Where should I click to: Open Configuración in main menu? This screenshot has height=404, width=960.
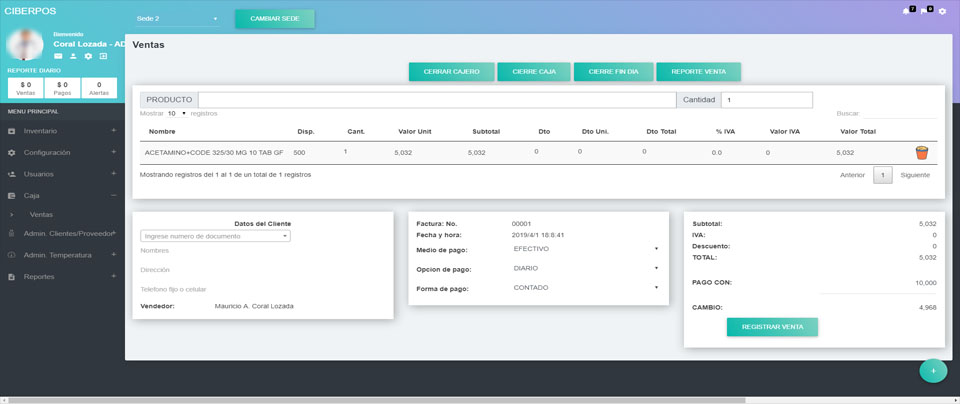(x=47, y=152)
